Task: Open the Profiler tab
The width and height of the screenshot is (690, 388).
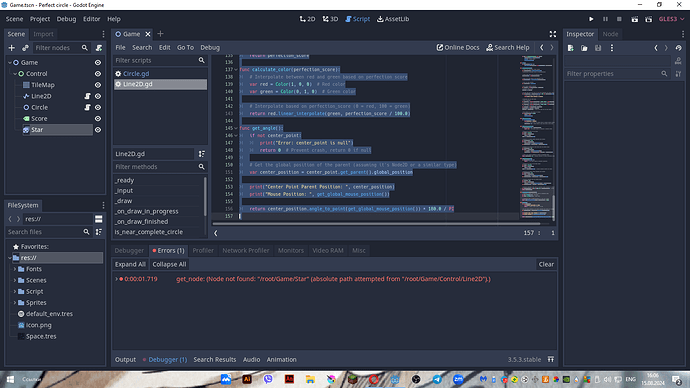Action: [x=203, y=250]
